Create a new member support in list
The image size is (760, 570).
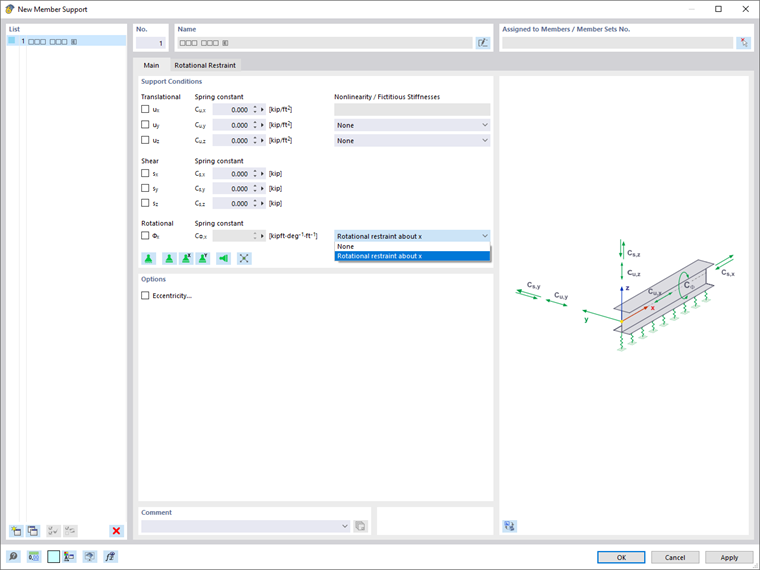[x=16, y=531]
